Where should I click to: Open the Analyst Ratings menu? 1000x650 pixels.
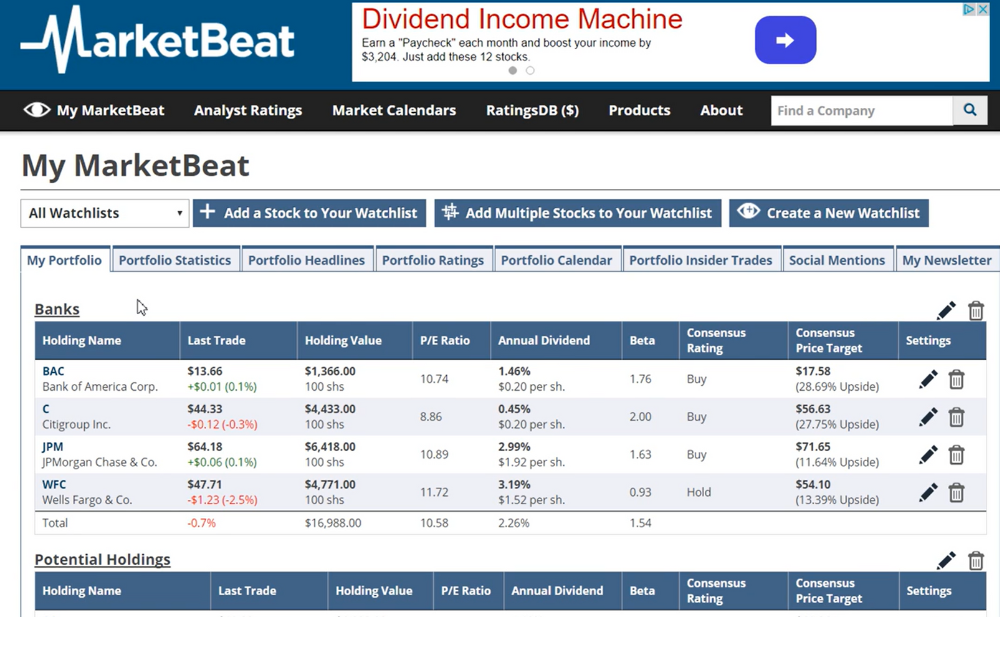pos(248,111)
